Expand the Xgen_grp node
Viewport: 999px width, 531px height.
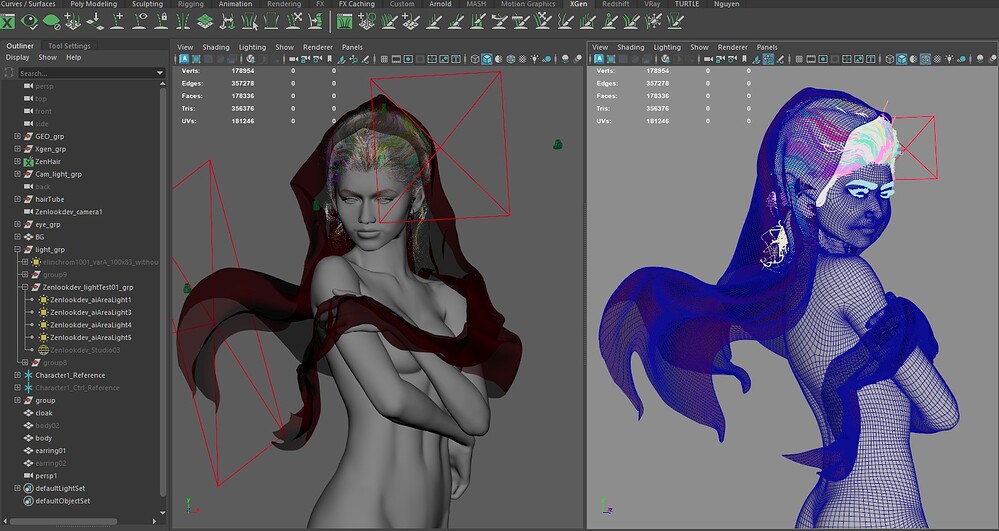click(x=17, y=149)
